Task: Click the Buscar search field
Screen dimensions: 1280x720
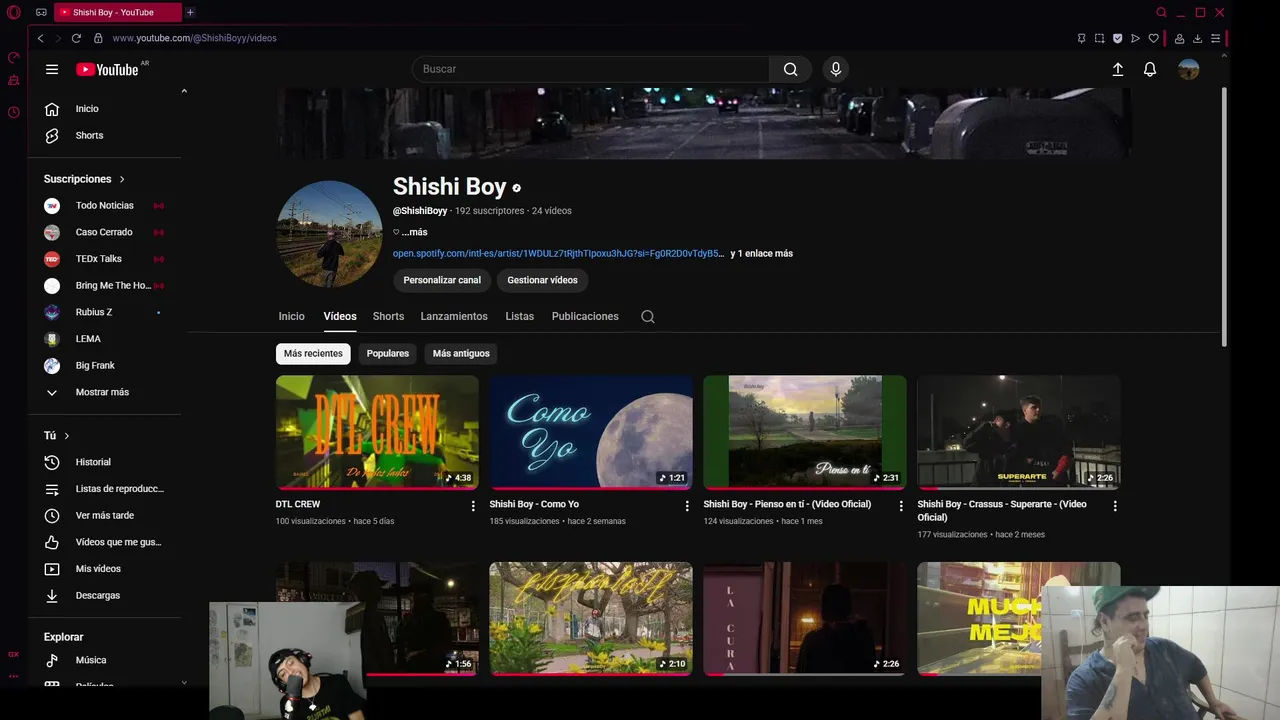Action: [x=590, y=69]
